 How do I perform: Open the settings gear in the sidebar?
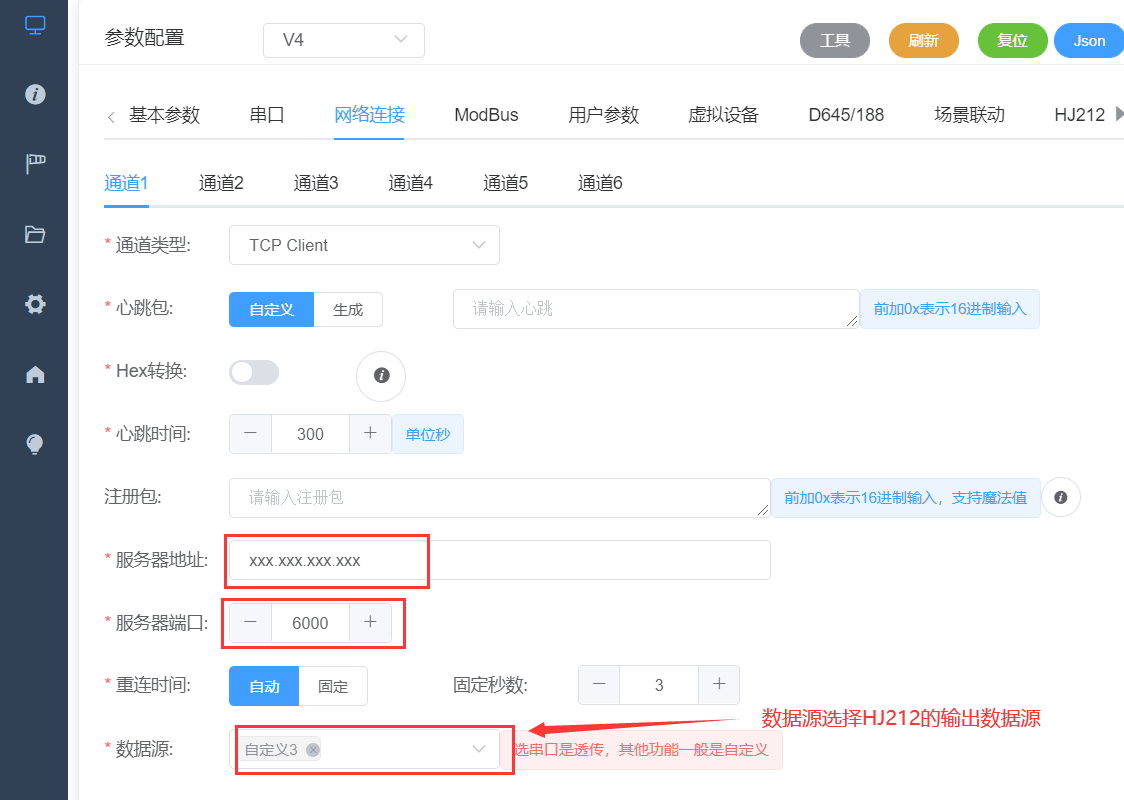pos(33,304)
